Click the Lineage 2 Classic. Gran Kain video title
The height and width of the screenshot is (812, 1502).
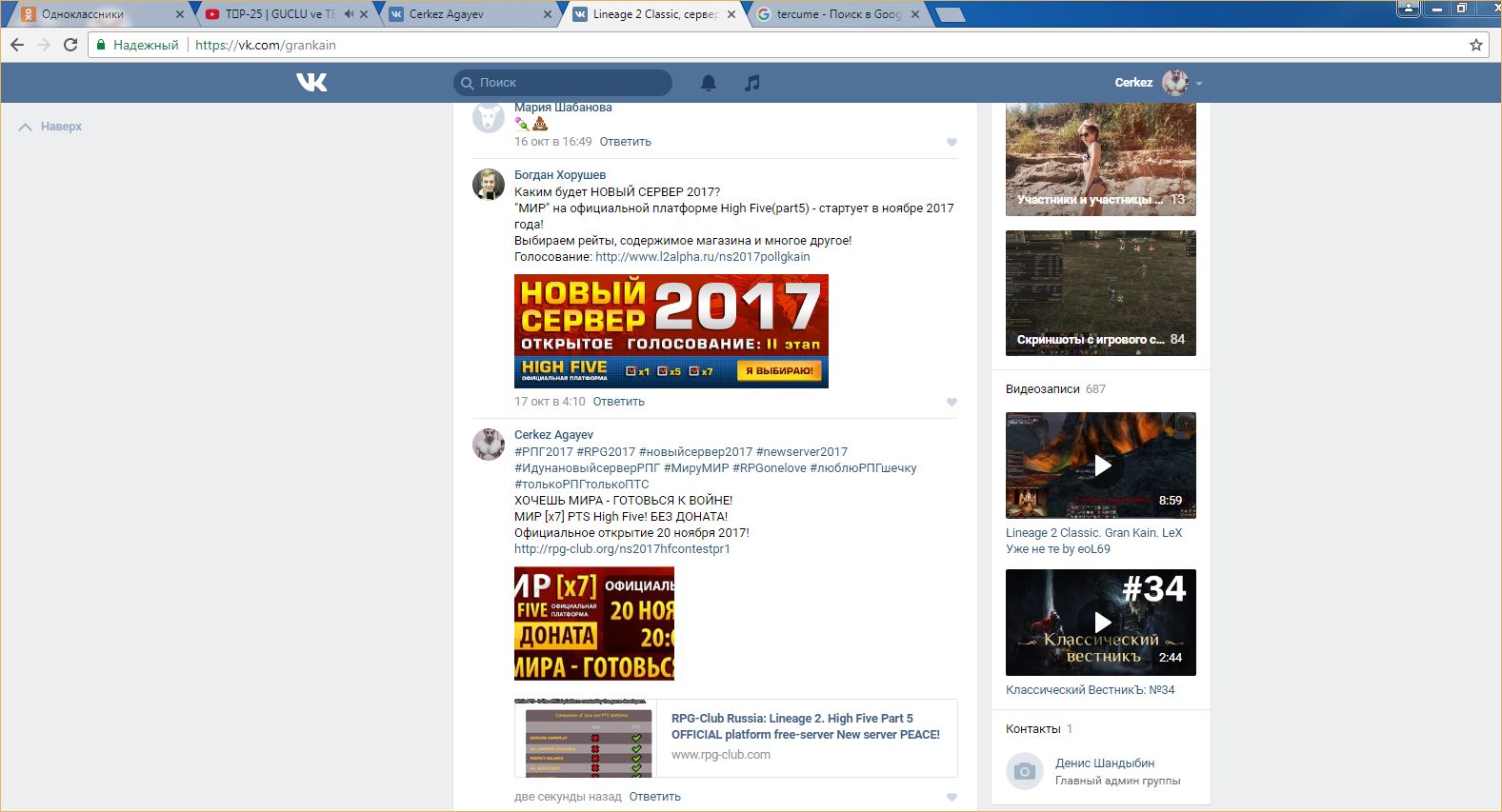(x=1093, y=541)
